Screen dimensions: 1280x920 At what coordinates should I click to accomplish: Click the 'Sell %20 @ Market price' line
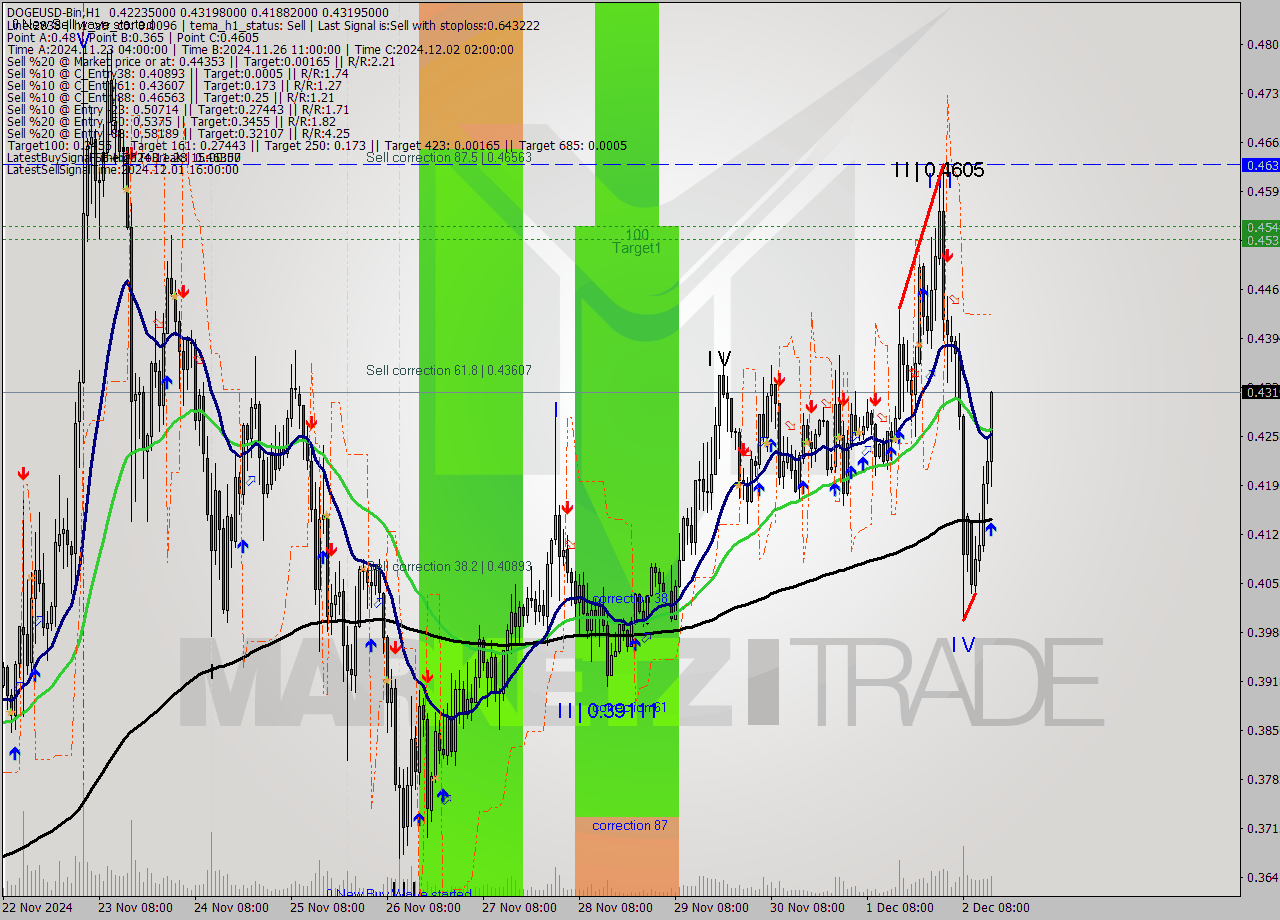(201, 61)
